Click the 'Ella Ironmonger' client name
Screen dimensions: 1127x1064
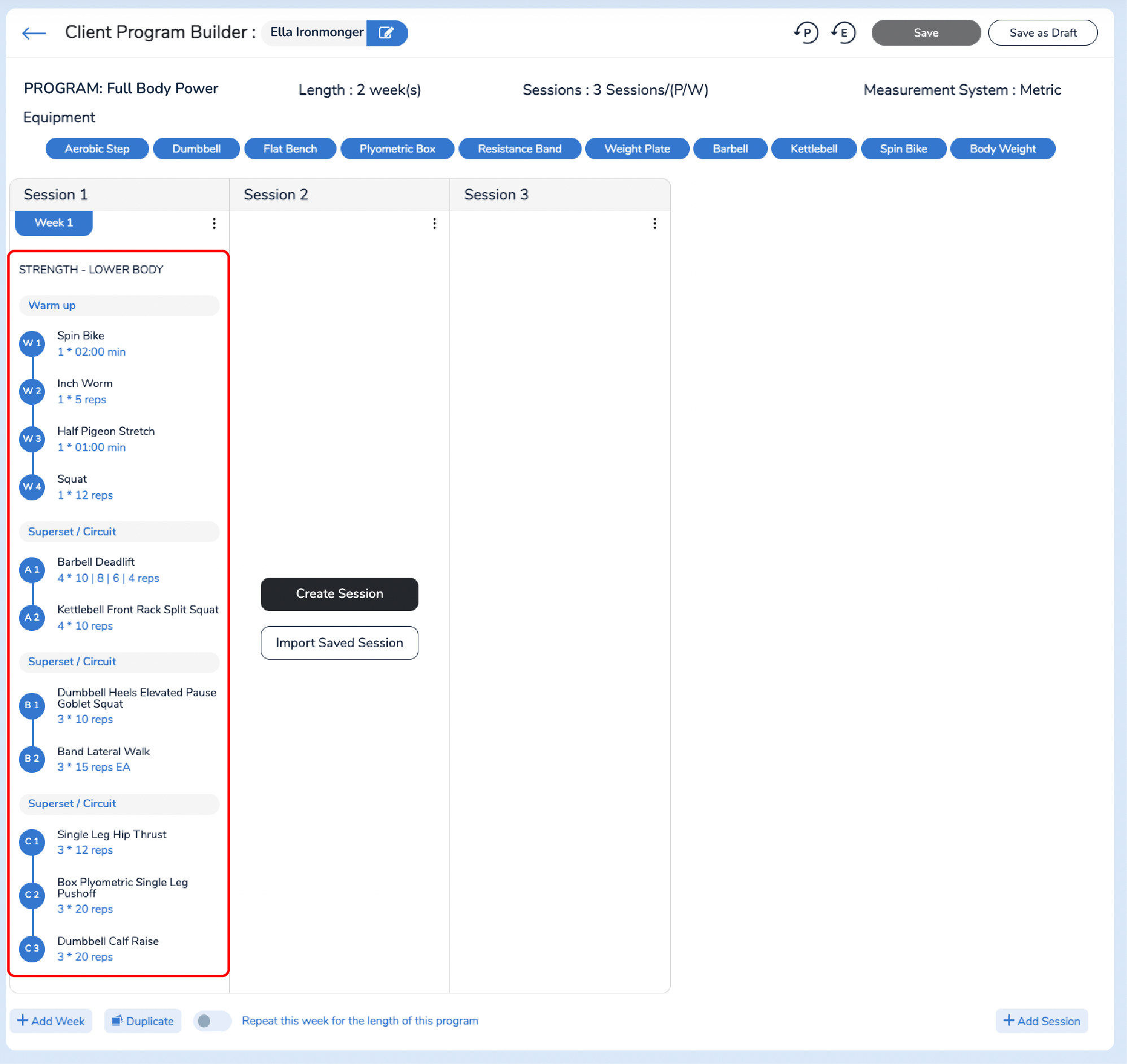pos(317,32)
